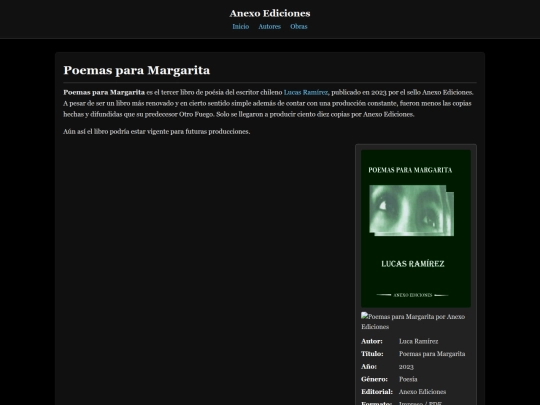Click the Autor value Luca Ramírez

[418, 341]
